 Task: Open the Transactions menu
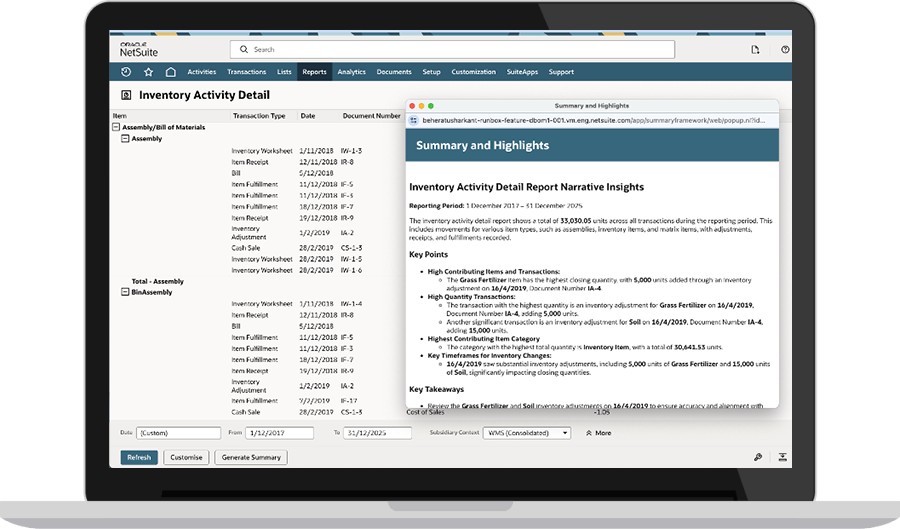(246, 72)
